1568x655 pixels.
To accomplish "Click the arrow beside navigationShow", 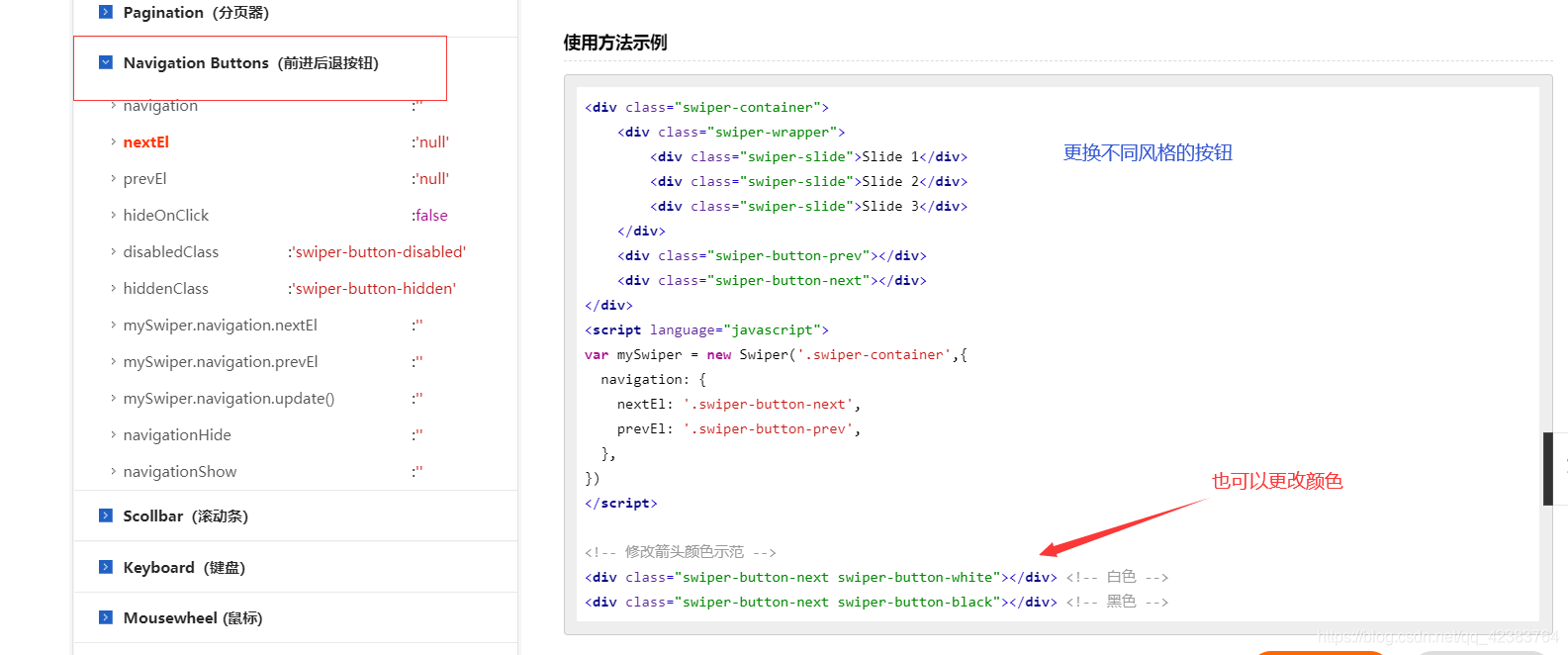I will pos(113,471).
